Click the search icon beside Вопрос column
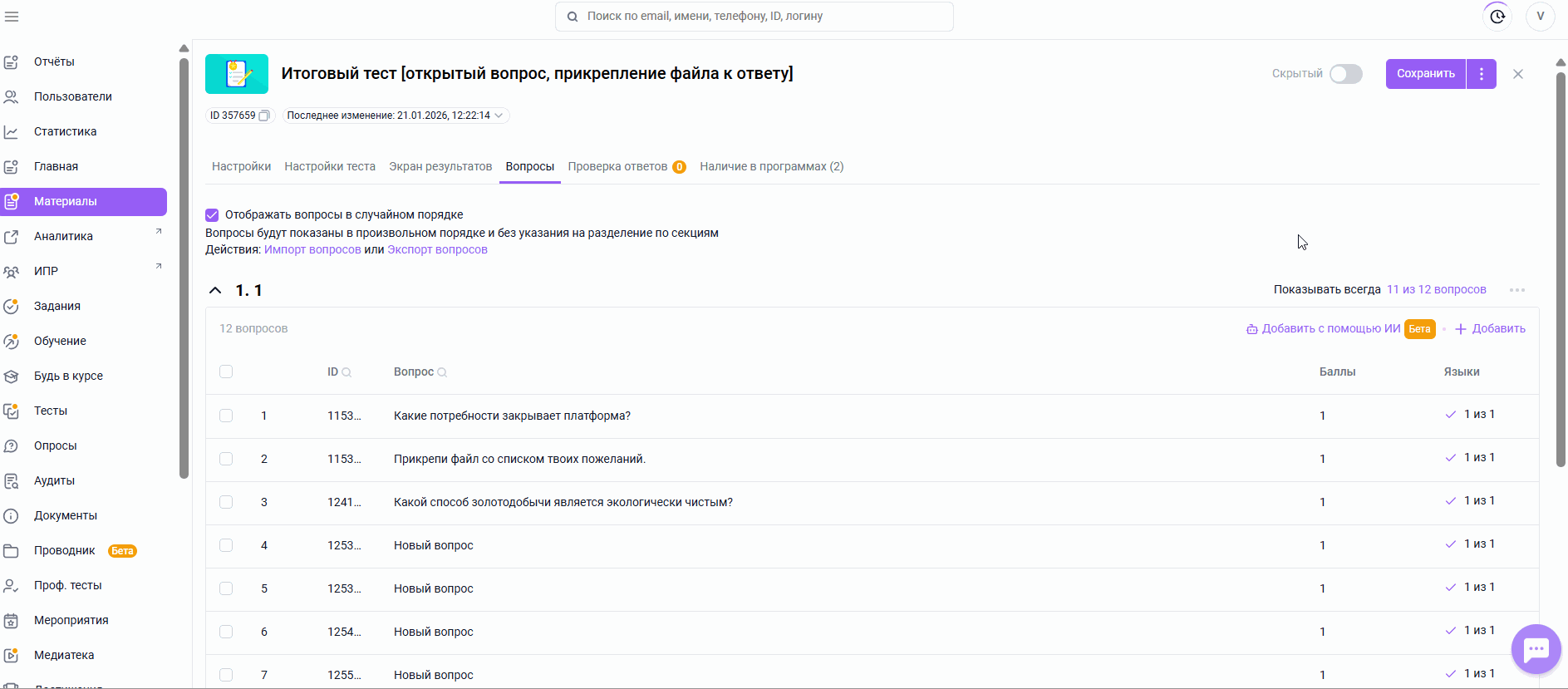1568x689 pixels. 442,372
